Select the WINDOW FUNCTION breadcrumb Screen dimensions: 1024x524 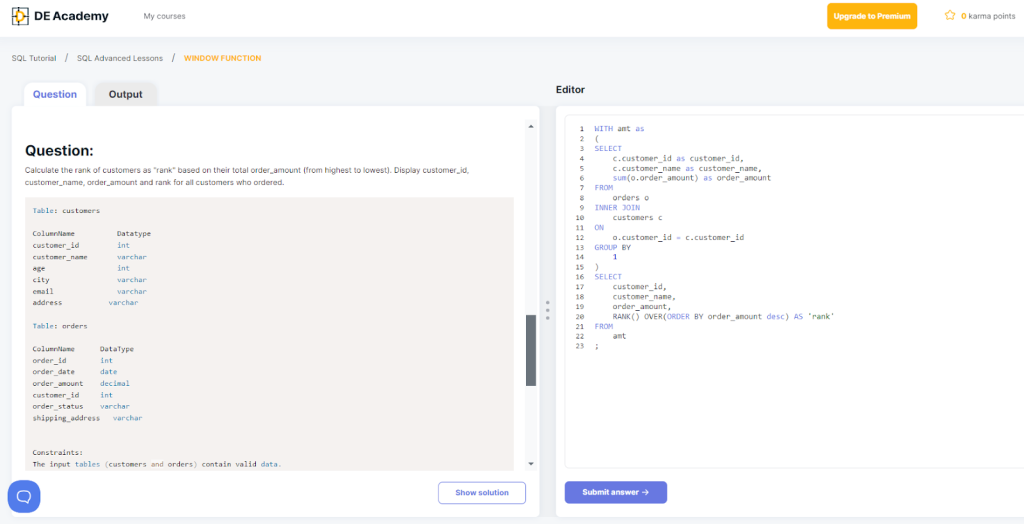(222, 58)
